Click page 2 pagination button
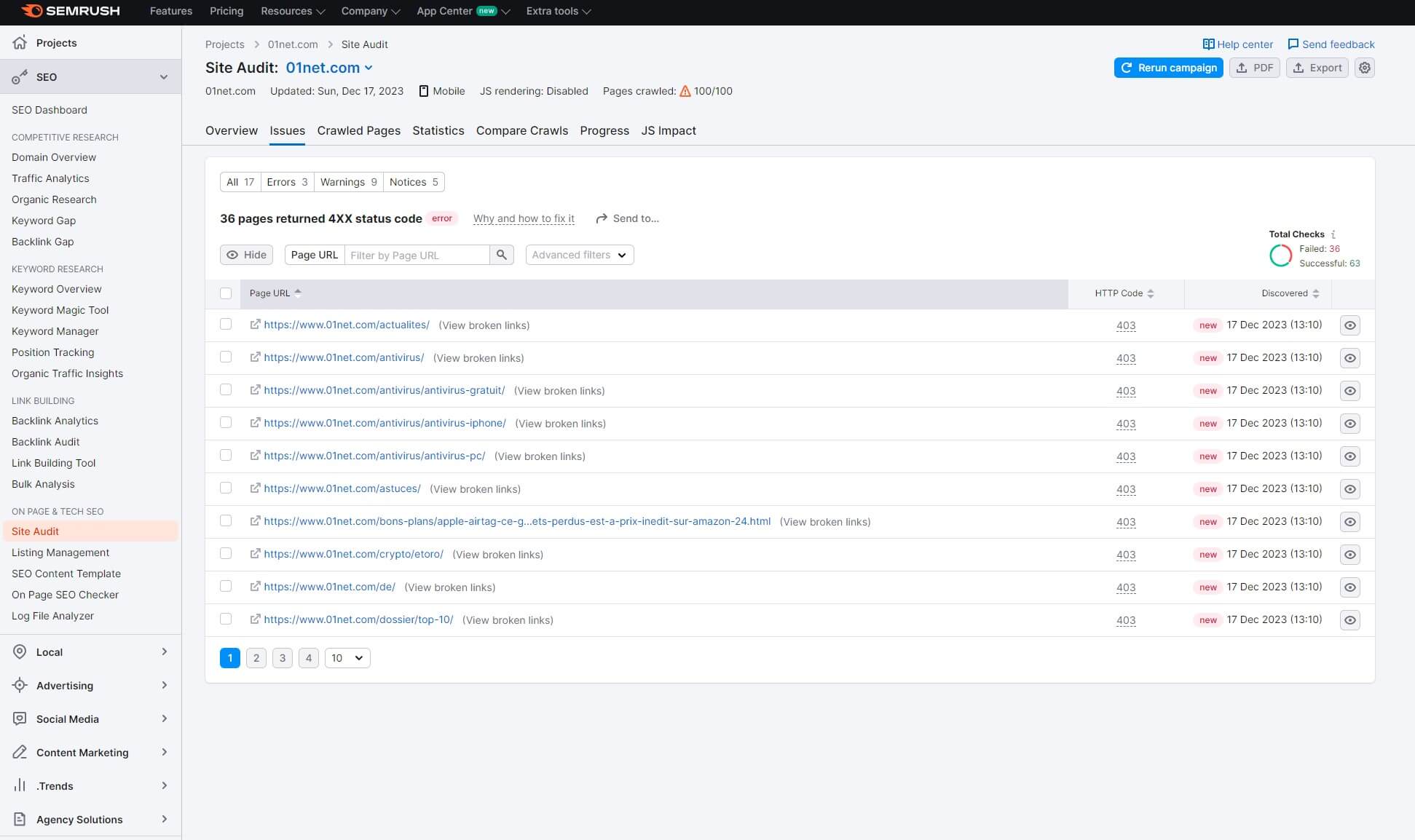 256,657
